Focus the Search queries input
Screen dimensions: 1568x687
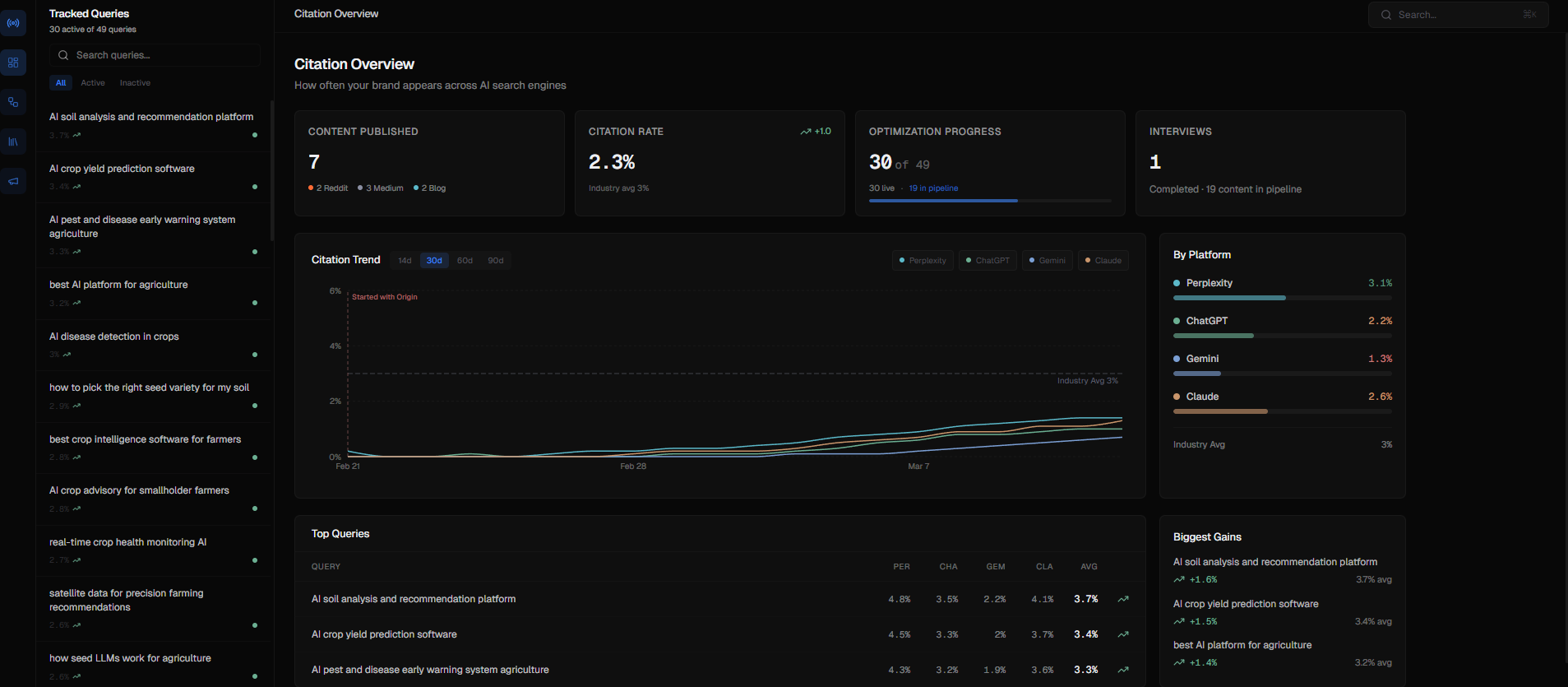[x=155, y=55]
